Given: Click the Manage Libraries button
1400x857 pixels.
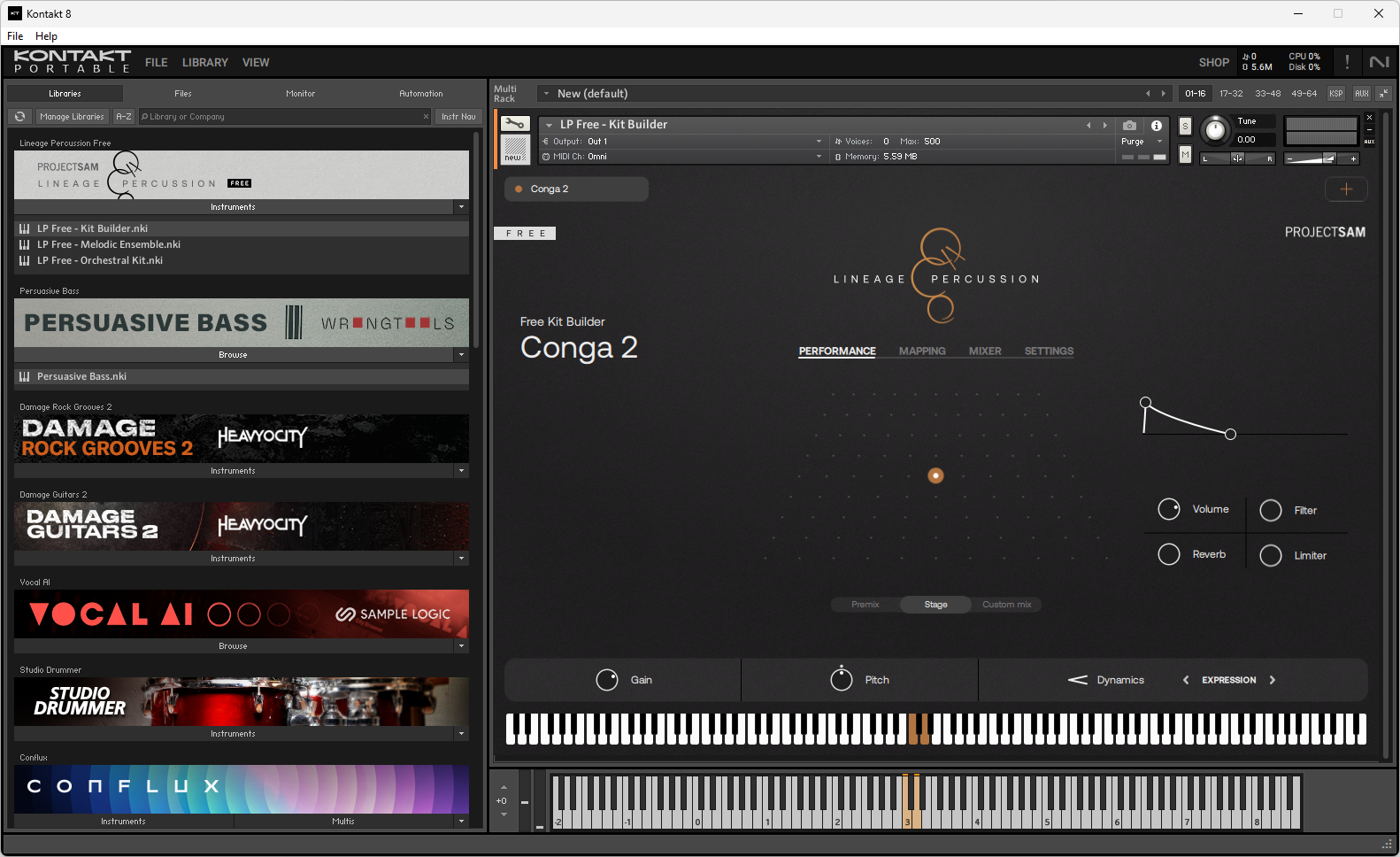Looking at the screenshot, I should pos(72,116).
